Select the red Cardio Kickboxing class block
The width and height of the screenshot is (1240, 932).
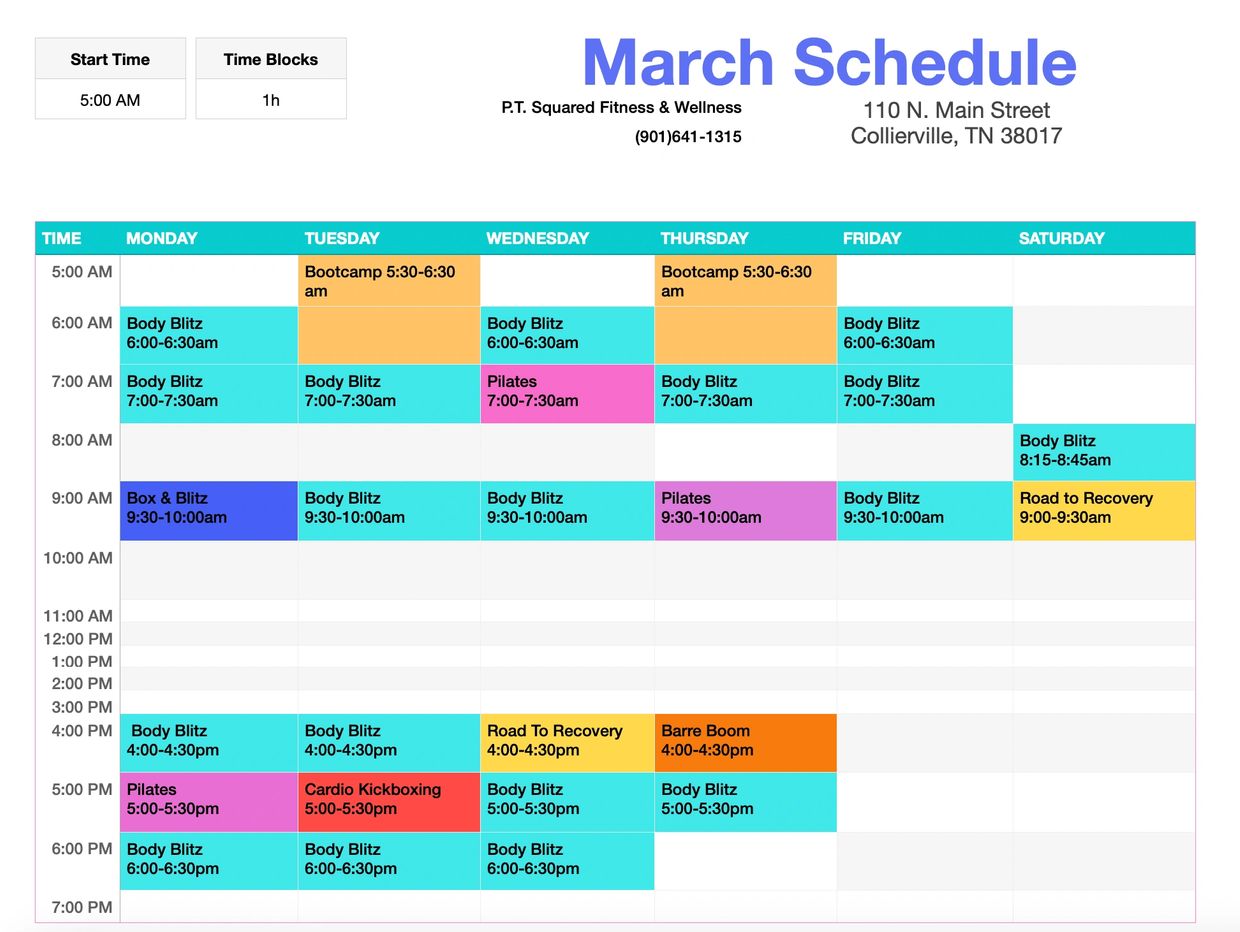tap(389, 801)
